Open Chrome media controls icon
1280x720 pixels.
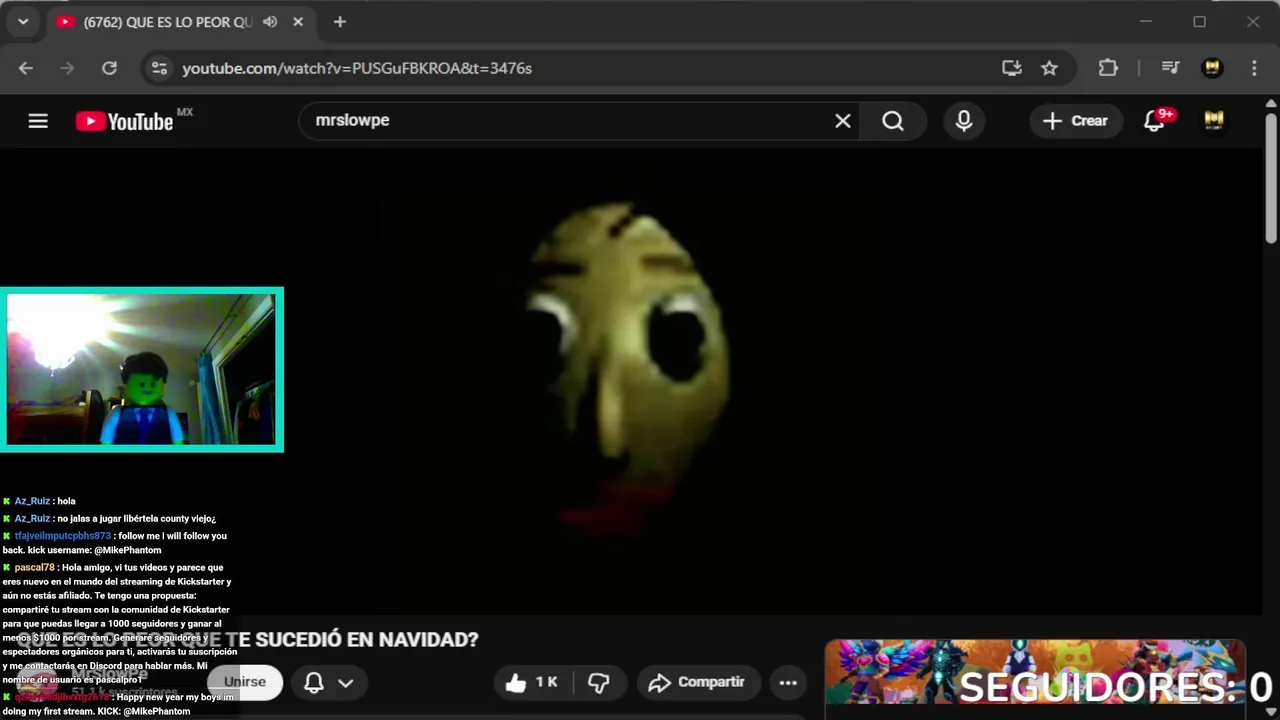pos(1170,68)
